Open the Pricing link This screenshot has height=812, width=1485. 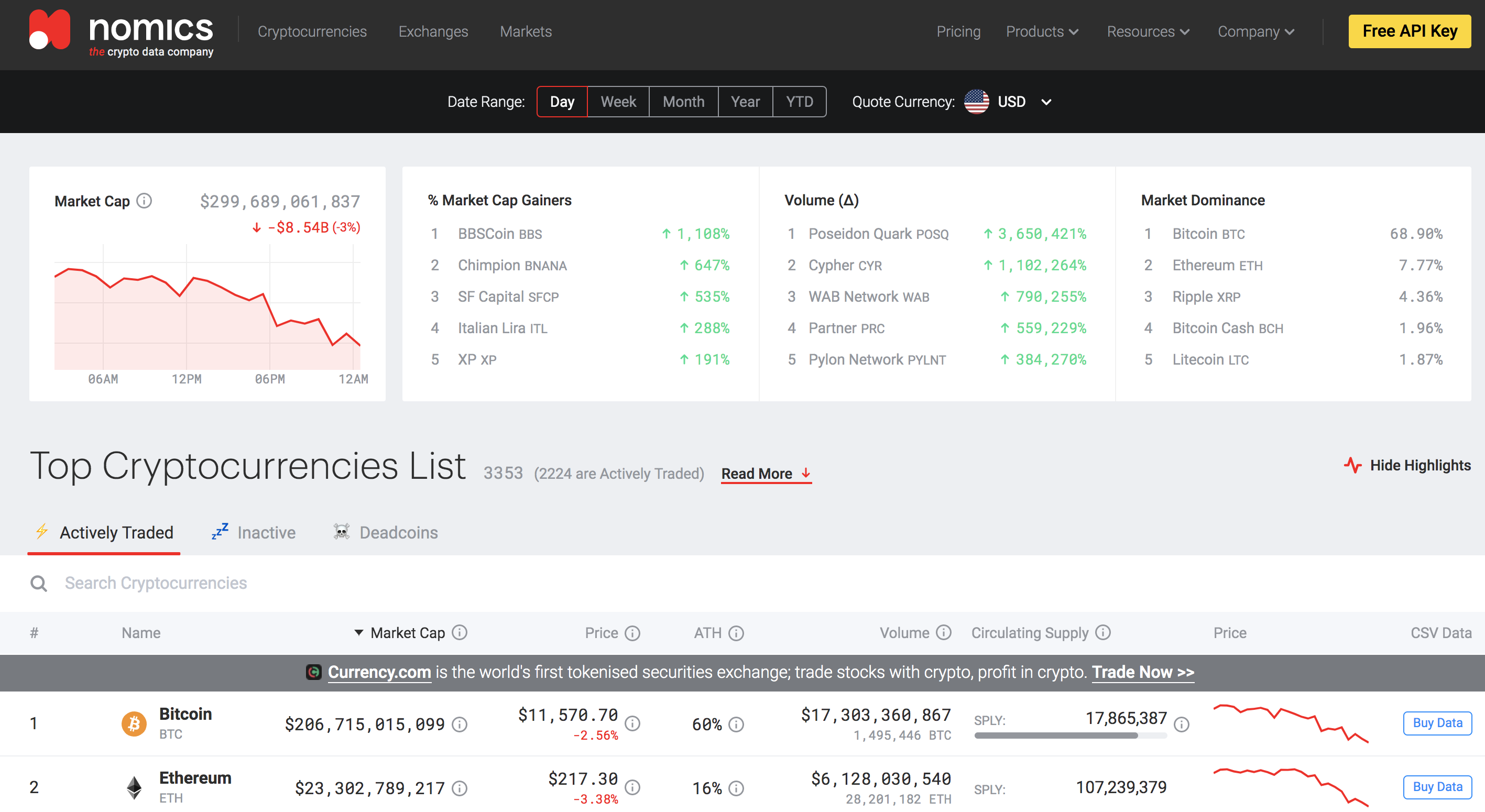tap(958, 32)
